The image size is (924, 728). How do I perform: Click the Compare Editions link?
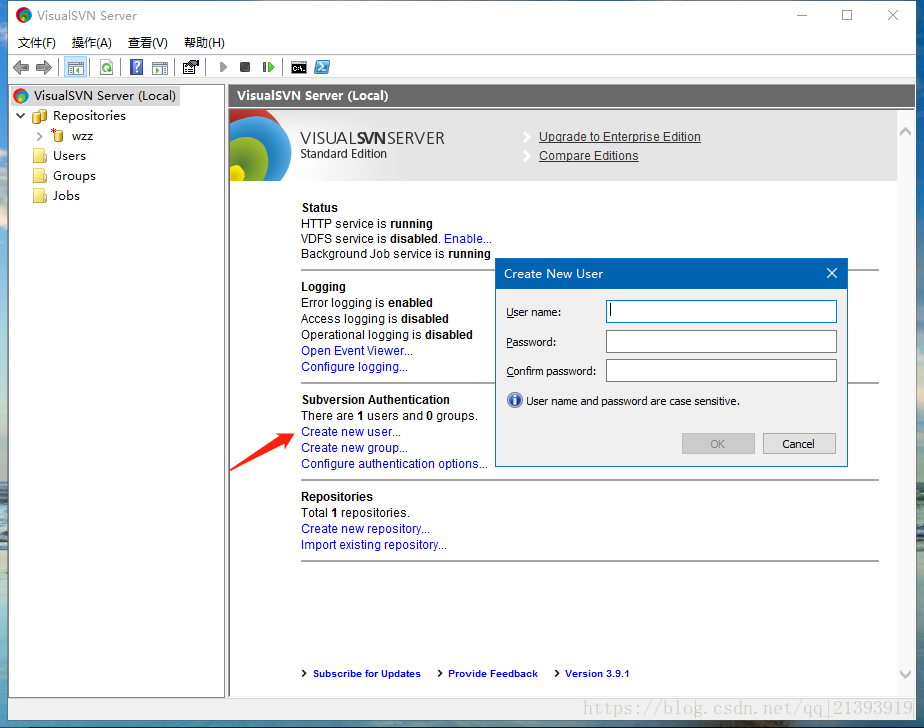click(x=588, y=156)
